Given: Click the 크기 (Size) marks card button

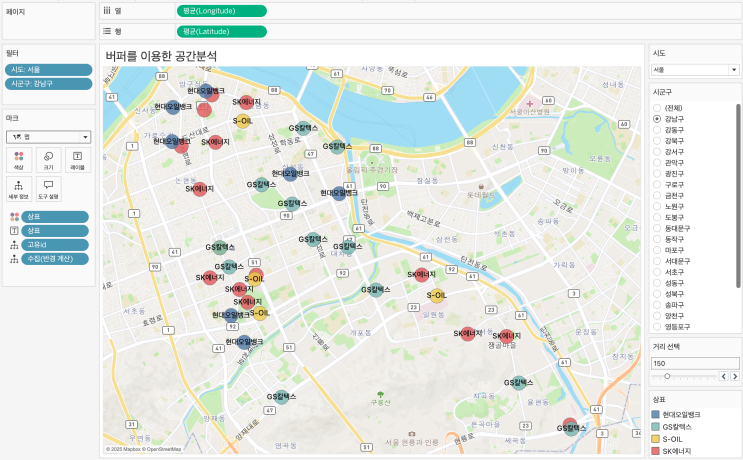Looking at the screenshot, I should (x=48, y=160).
